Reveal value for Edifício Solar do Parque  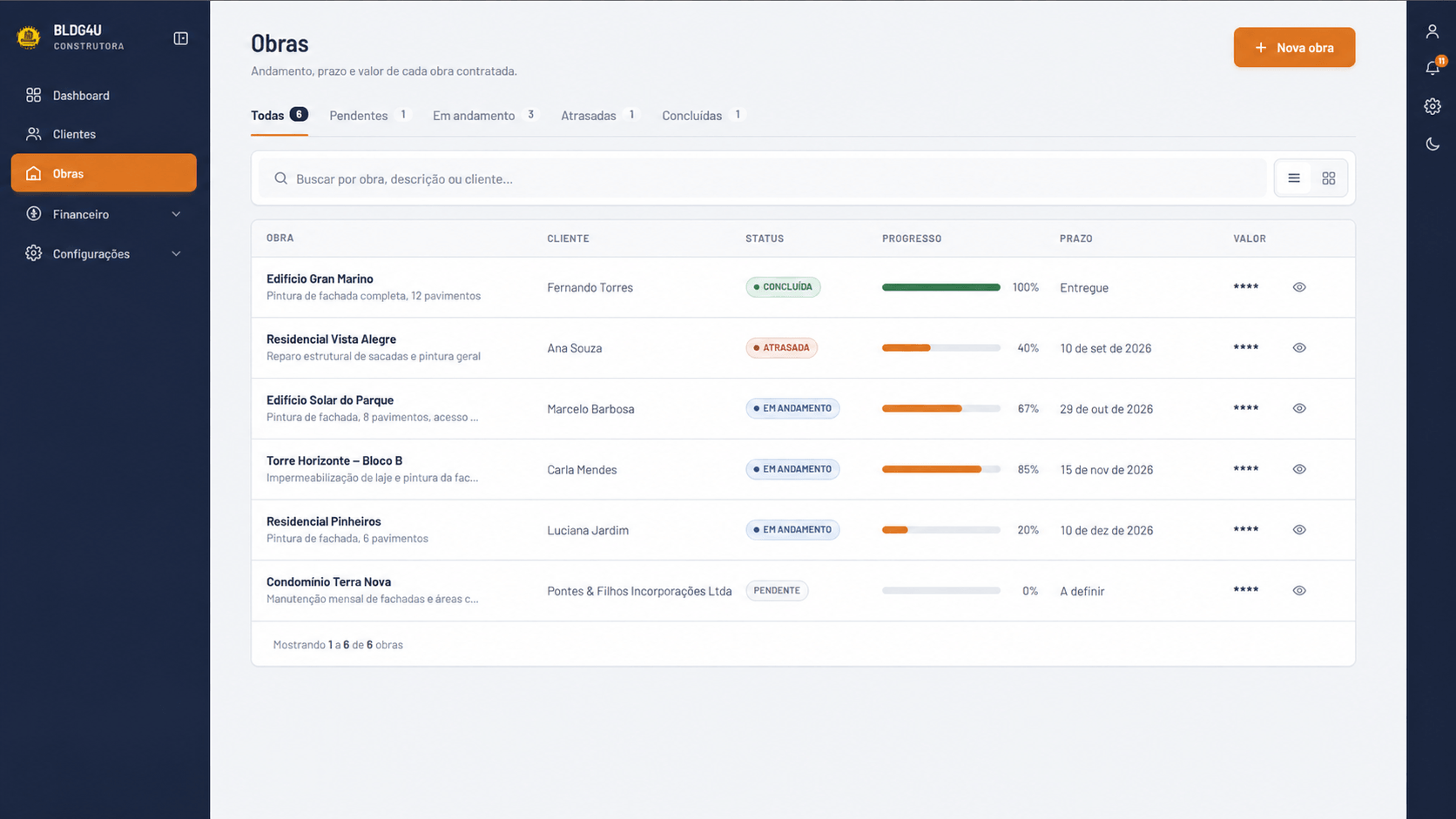[x=1299, y=408]
